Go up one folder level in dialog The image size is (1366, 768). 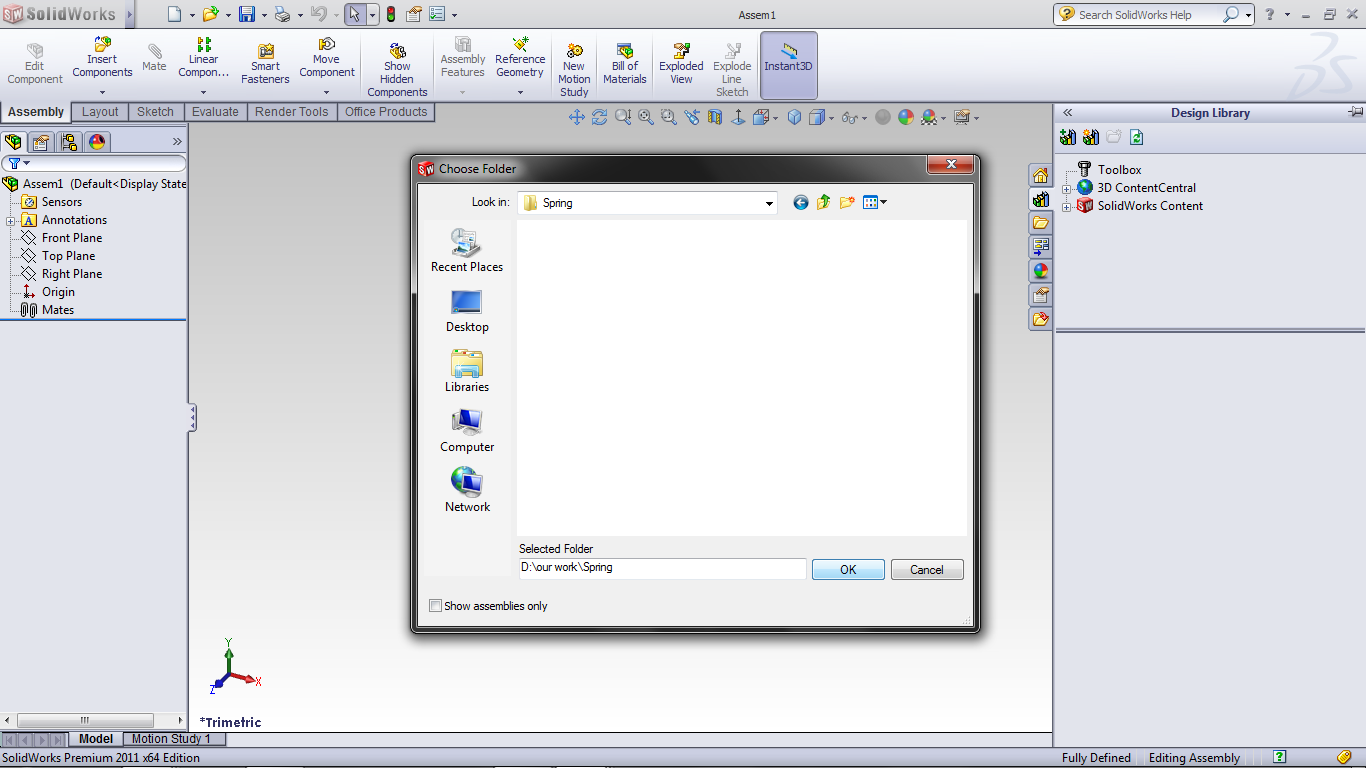click(x=823, y=202)
